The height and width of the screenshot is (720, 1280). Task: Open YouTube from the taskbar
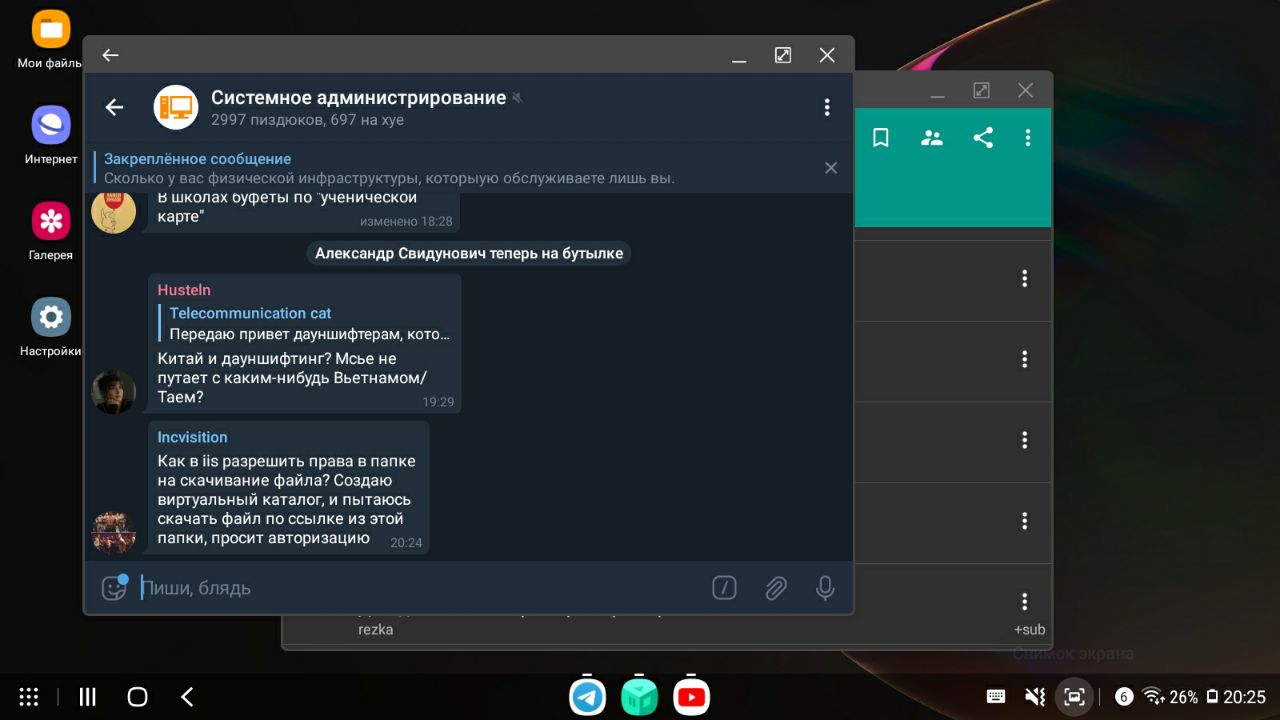tap(691, 697)
